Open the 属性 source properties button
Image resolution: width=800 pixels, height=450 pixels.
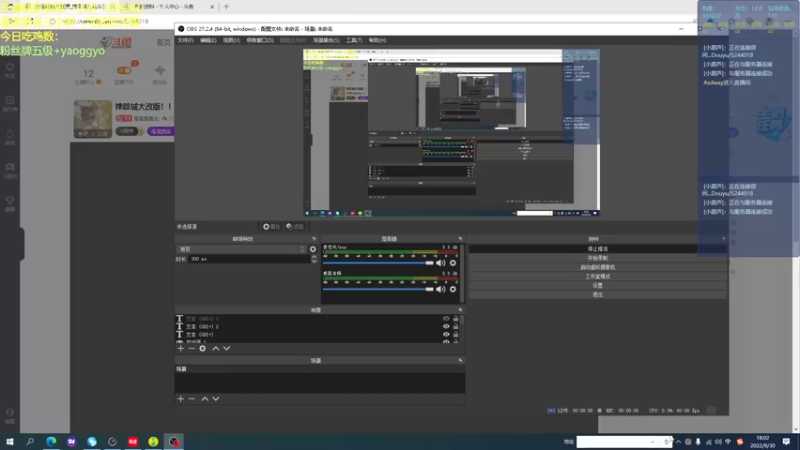tap(271, 227)
